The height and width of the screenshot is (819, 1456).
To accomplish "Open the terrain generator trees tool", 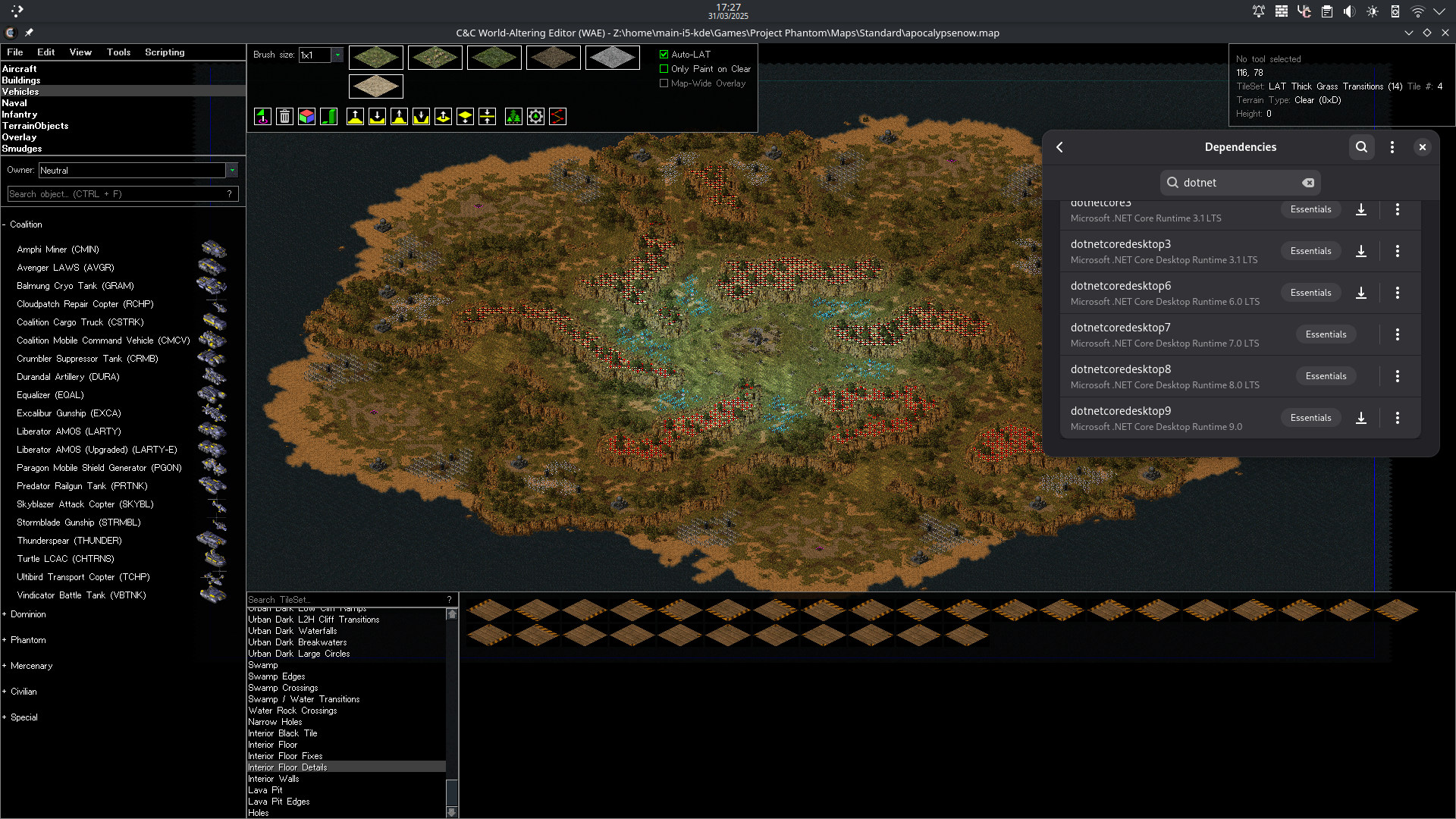I will (513, 117).
